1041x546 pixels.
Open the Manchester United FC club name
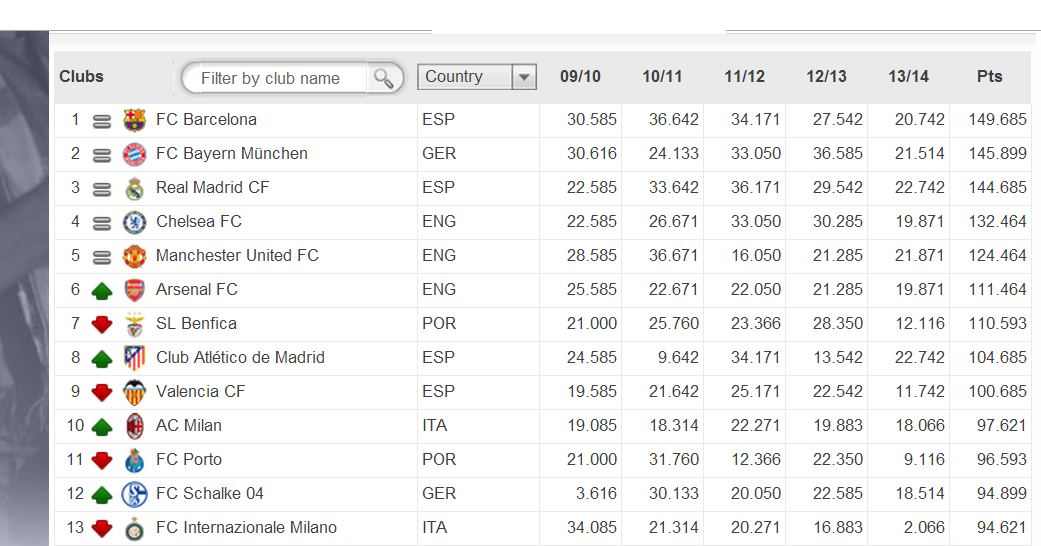pos(237,255)
